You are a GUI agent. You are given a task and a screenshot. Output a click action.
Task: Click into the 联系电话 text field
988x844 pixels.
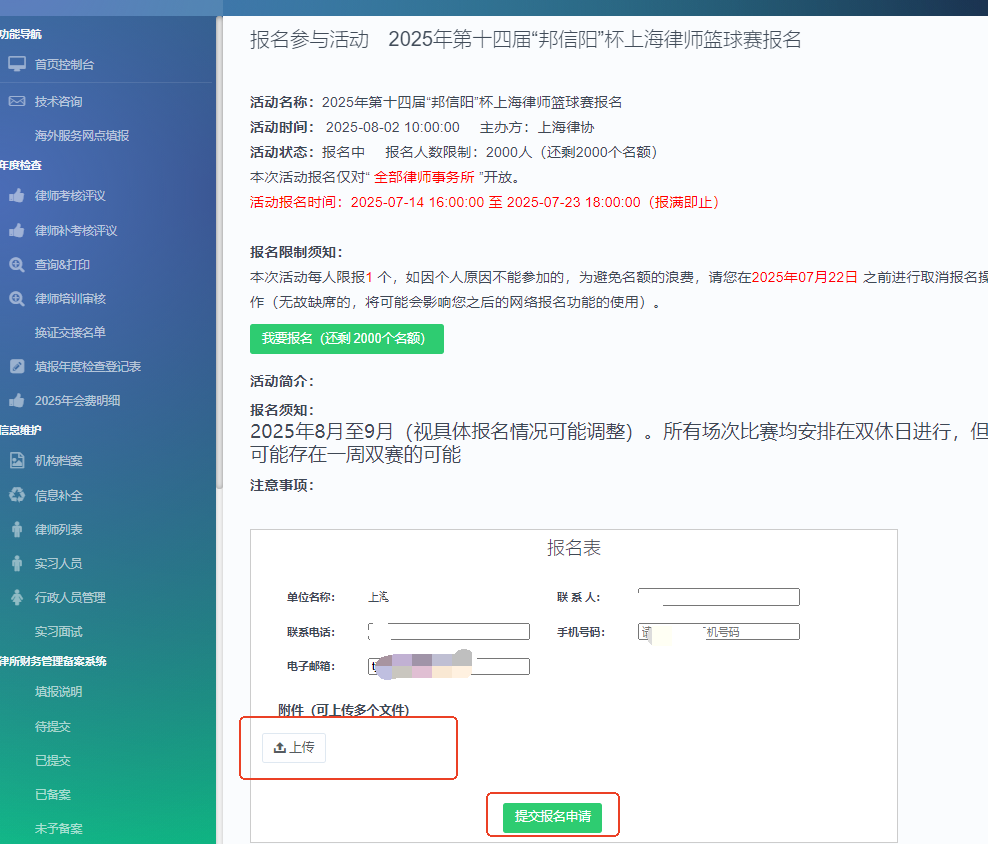point(450,632)
